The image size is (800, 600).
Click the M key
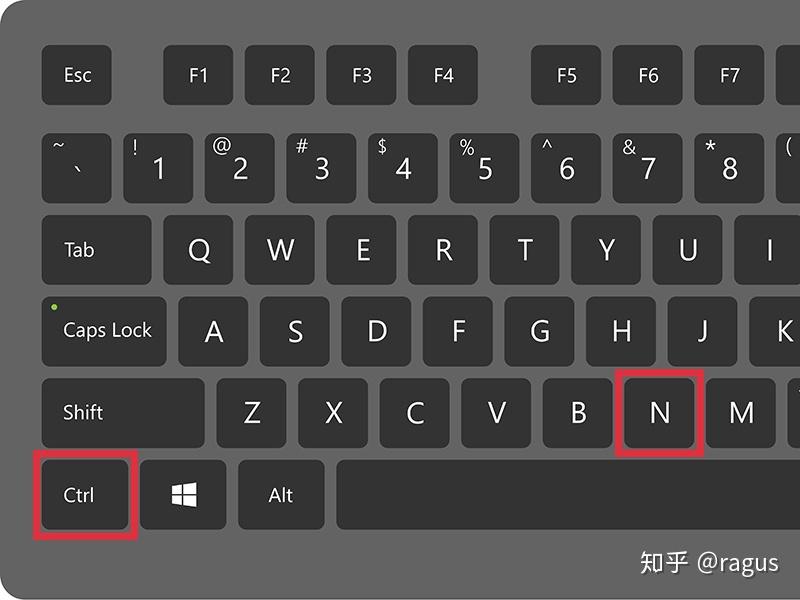[x=741, y=413]
